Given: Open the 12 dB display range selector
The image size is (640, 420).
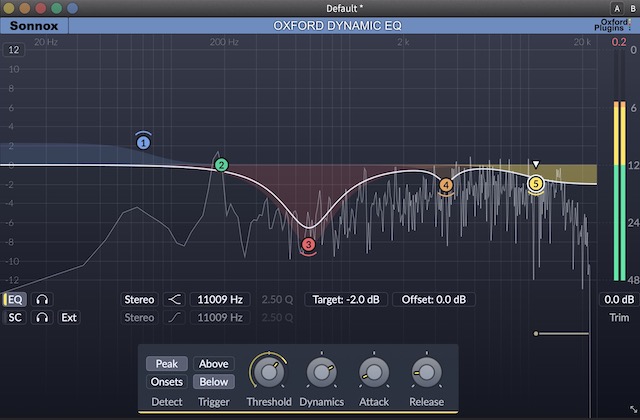Looking at the screenshot, I should point(14,50).
